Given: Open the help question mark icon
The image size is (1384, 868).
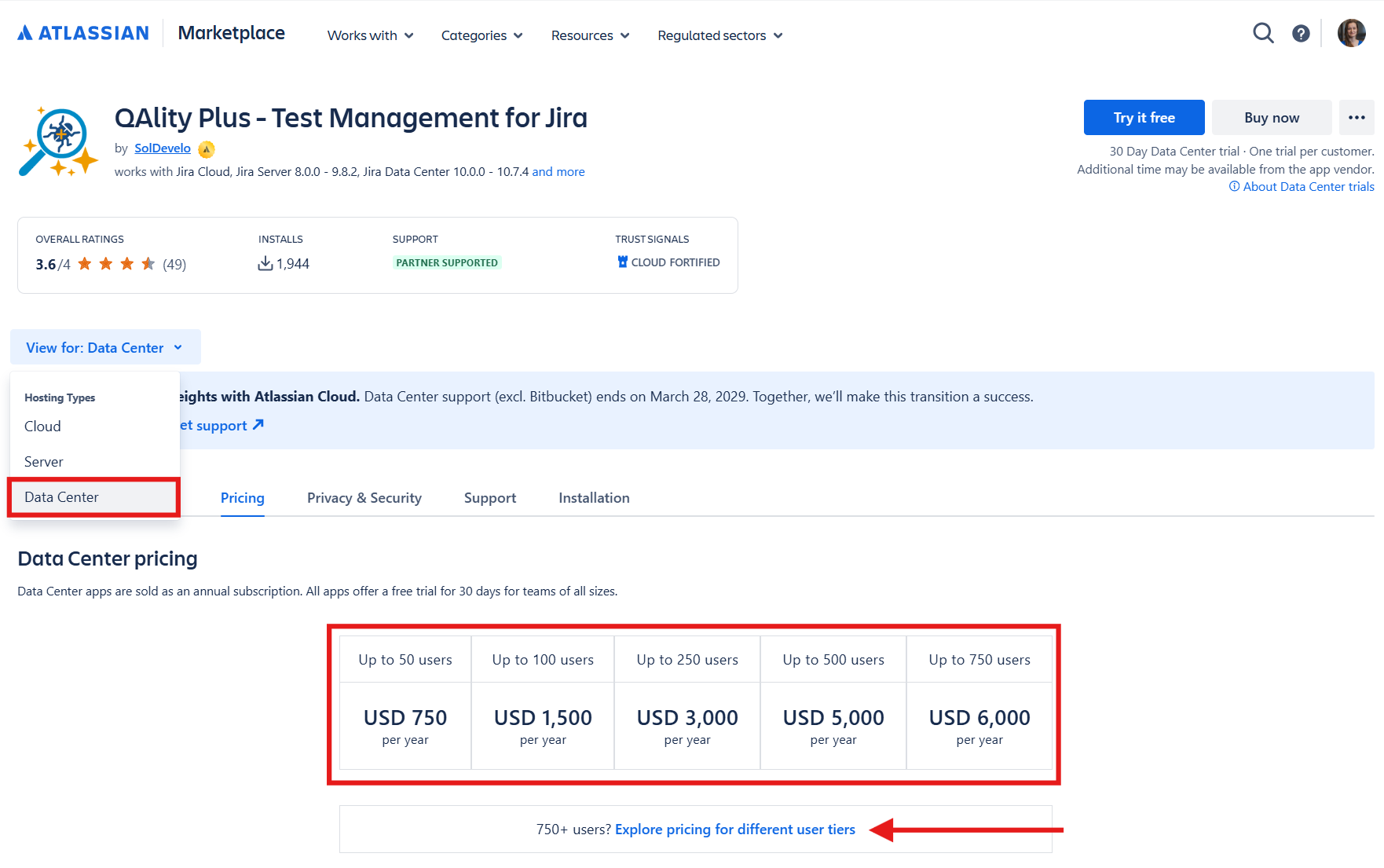Looking at the screenshot, I should (1301, 33).
